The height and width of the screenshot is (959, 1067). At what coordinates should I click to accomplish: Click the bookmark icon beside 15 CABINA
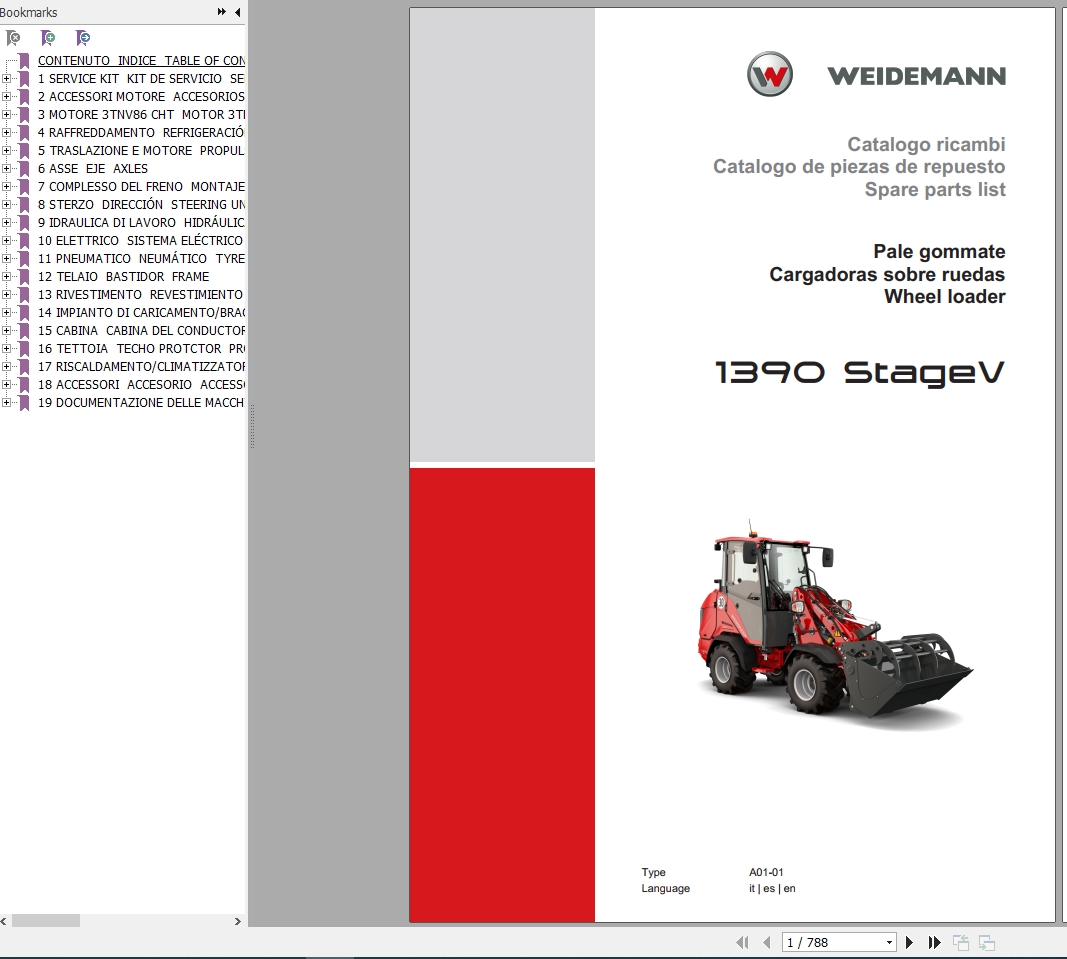tap(24, 331)
